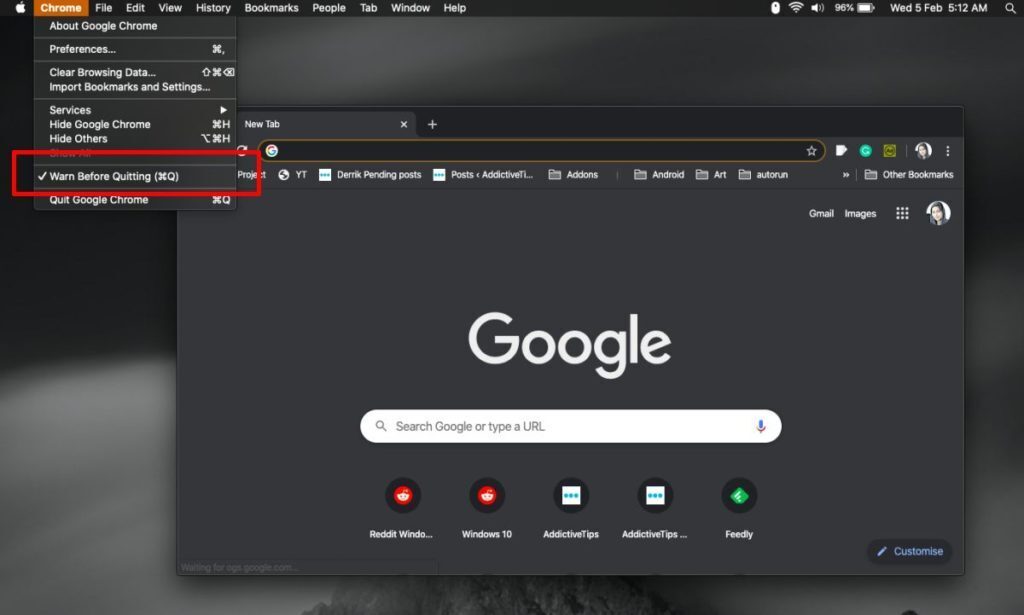Click the Customise button
Screen dimensions: 1024x615
(909, 551)
